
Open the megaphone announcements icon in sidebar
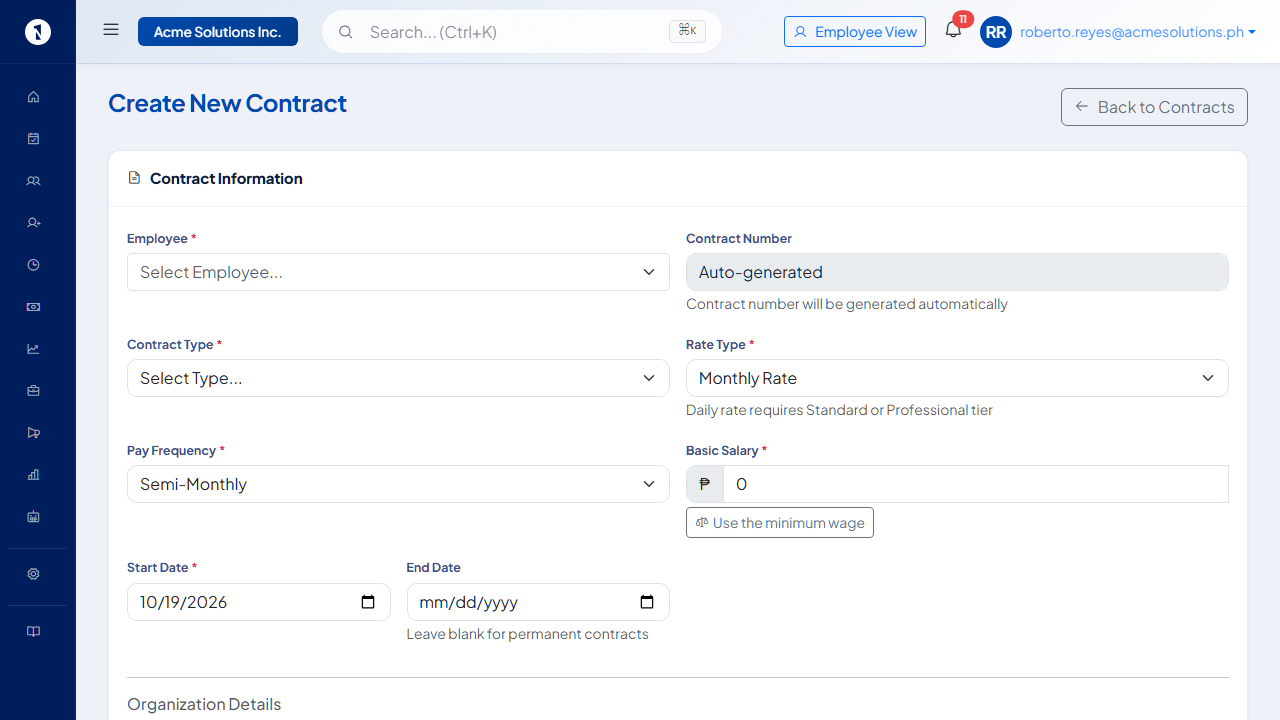tap(33, 433)
